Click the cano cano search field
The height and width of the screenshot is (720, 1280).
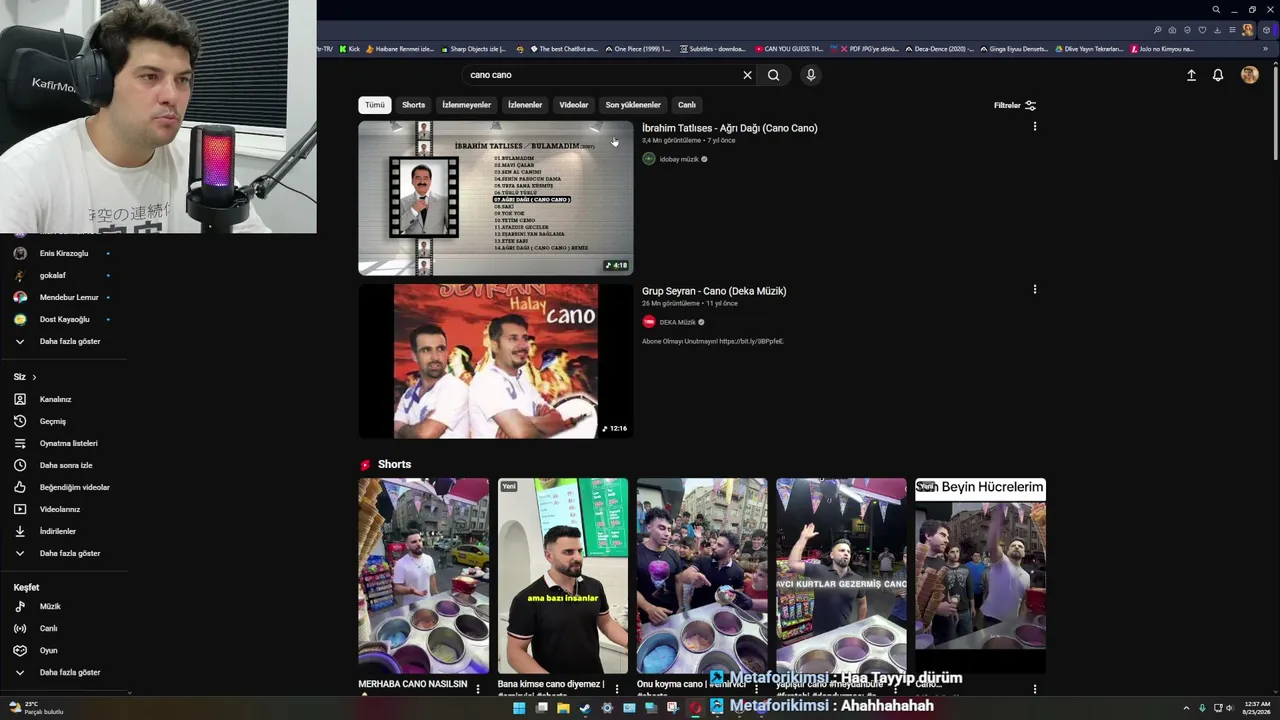coord(600,75)
